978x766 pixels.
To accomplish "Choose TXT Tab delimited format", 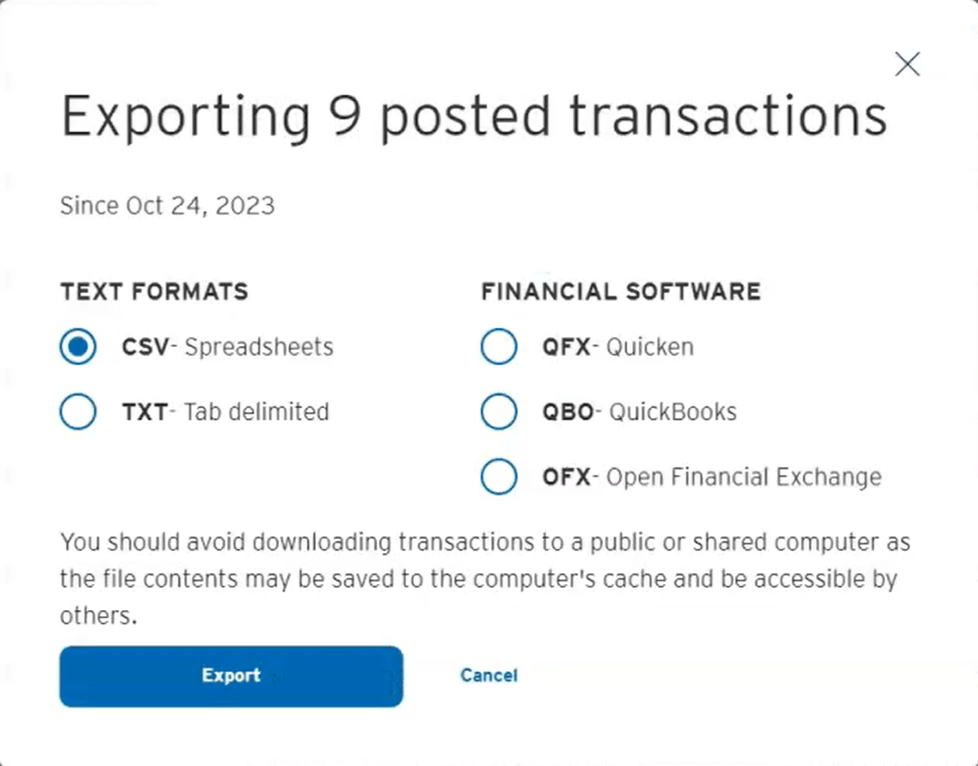I will tap(77, 411).
